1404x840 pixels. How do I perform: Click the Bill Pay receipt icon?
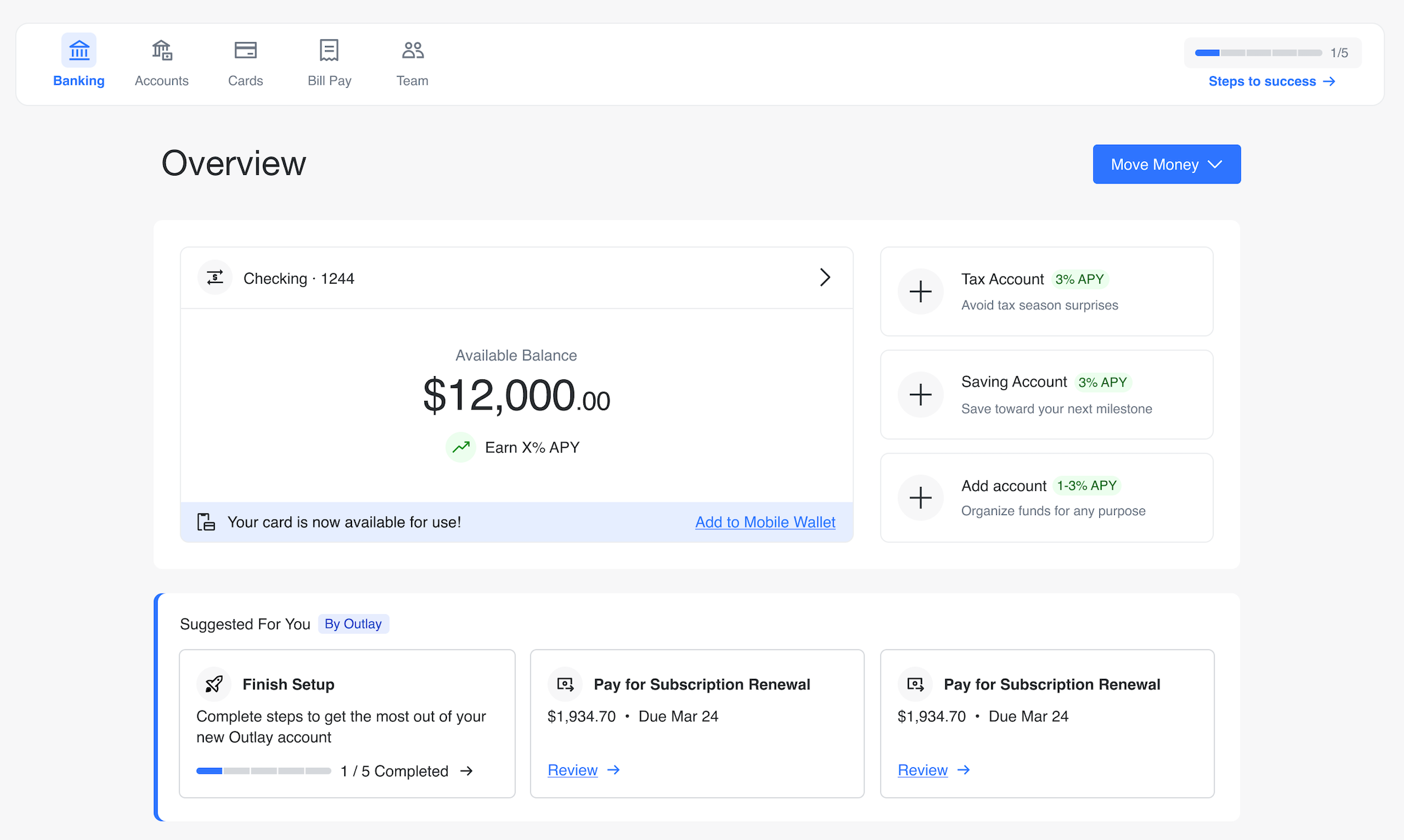click(329, 50)
